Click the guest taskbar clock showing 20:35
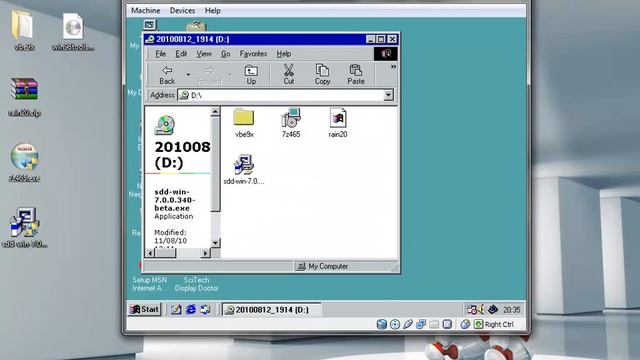640x360 pixels. tap(511, 310)
